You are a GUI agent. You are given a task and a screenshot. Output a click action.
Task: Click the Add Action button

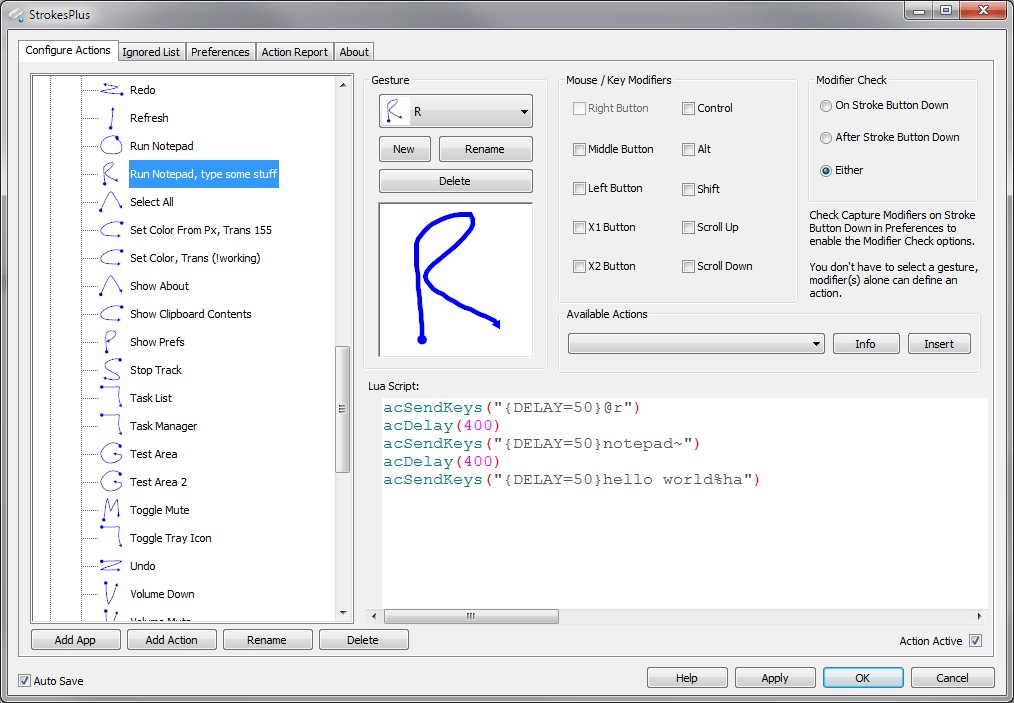pos(171,640)
